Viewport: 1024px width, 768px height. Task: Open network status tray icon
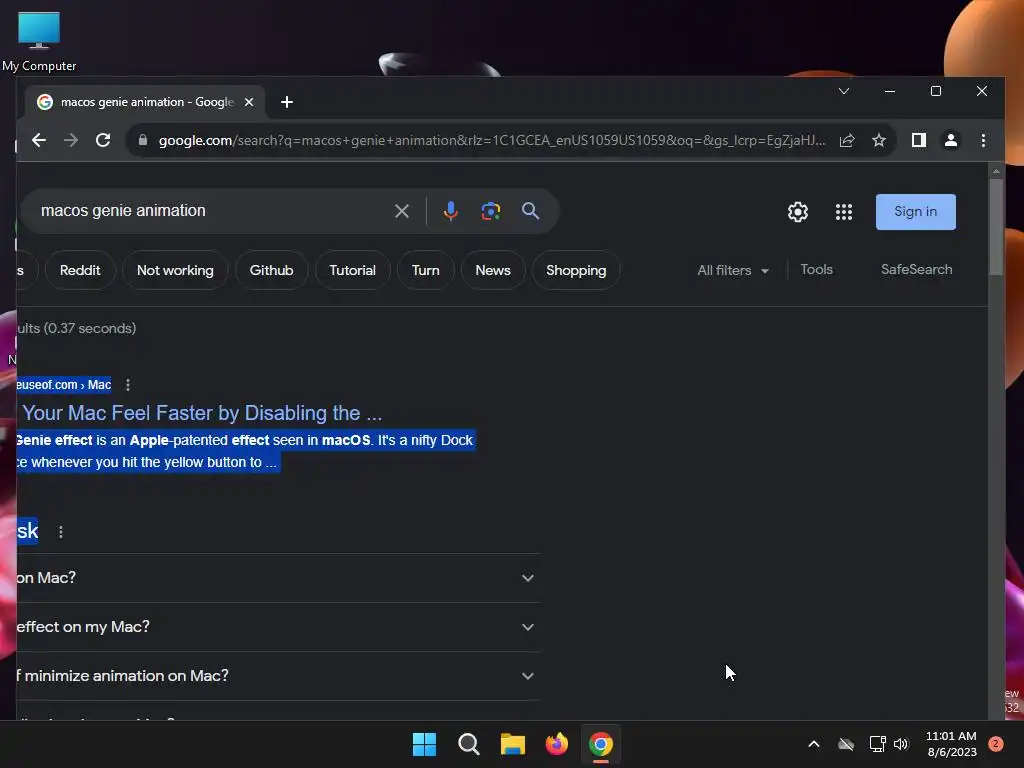tap(877, 744)
